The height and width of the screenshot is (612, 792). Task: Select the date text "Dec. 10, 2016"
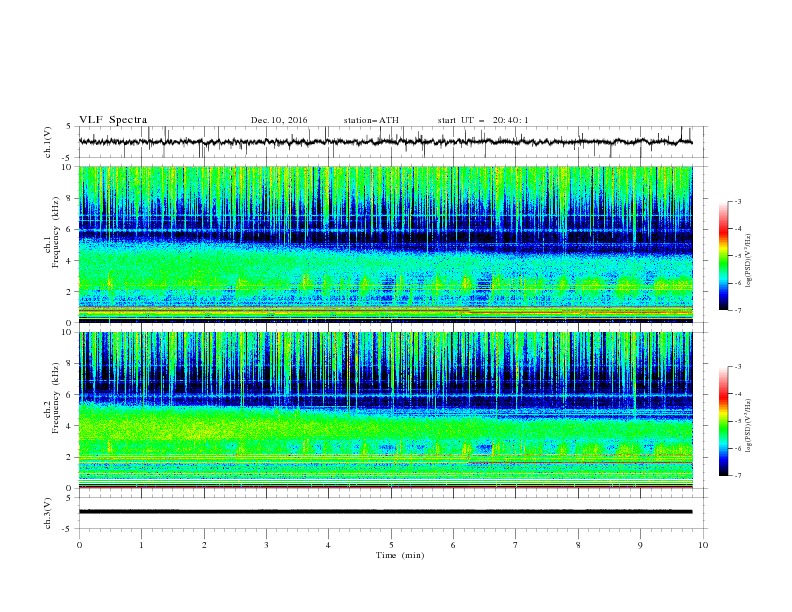click(x=279, y=120)
